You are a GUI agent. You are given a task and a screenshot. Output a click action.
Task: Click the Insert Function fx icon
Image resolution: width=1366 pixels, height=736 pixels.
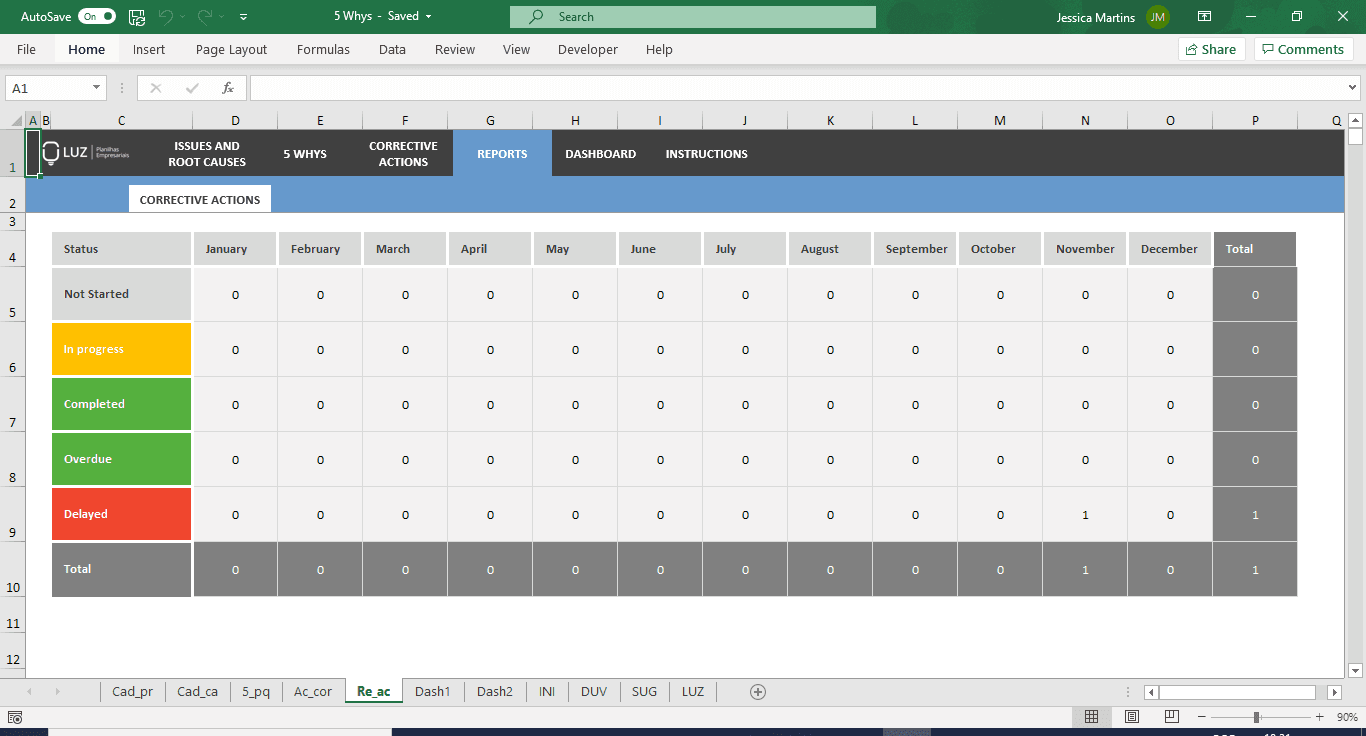click(228, 88)
